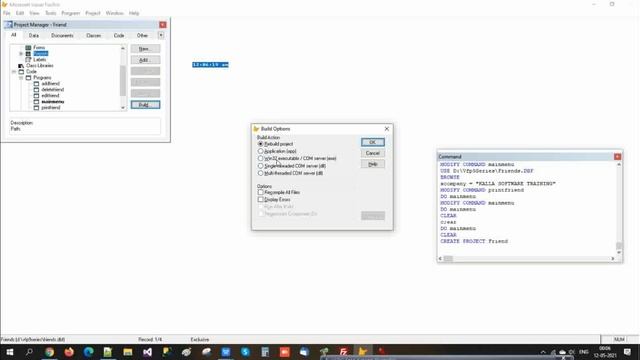Image resolution: width=640 pixels, height=360 pixels.
Task: Open the Windows Start menu
Action: [9, 352]
